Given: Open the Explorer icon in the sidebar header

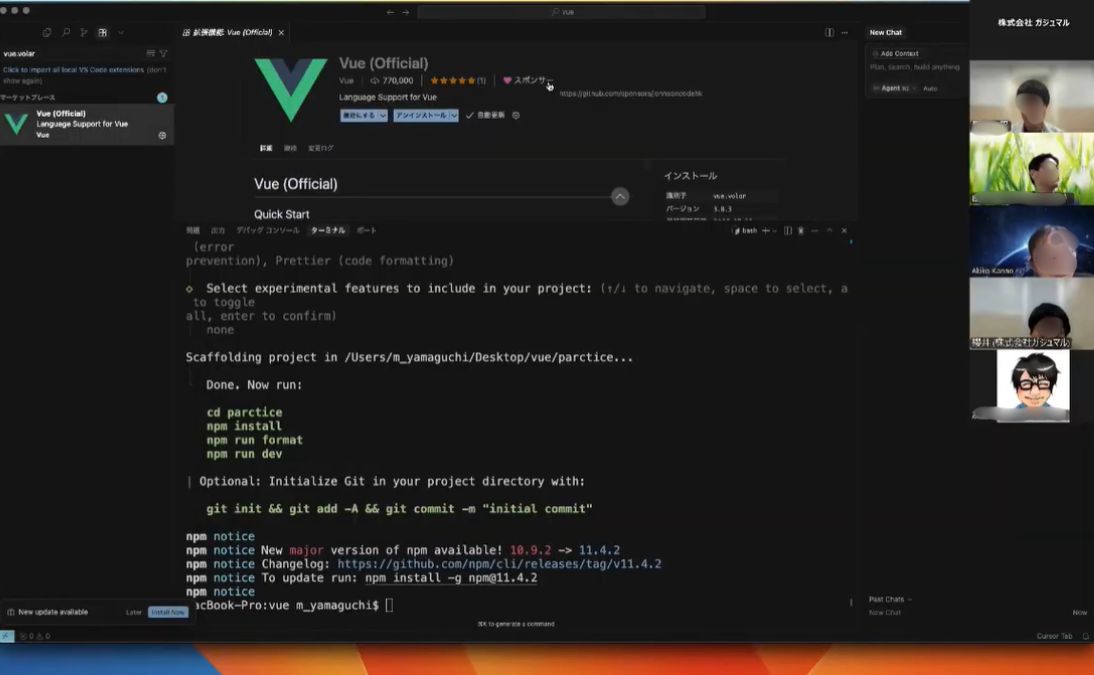Looking at the screenshot, I should 47,33.
